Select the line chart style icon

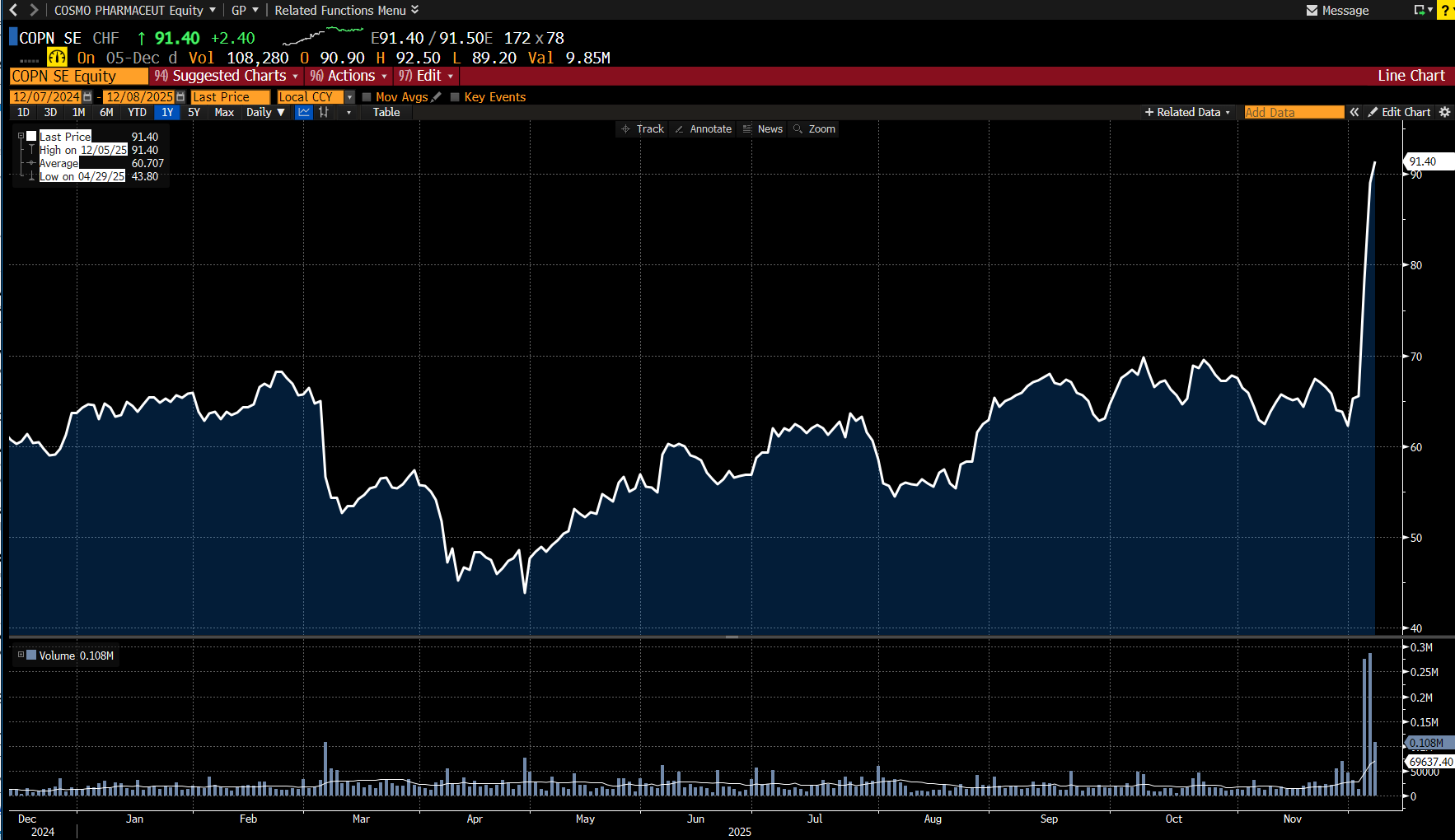click(304, 112)
